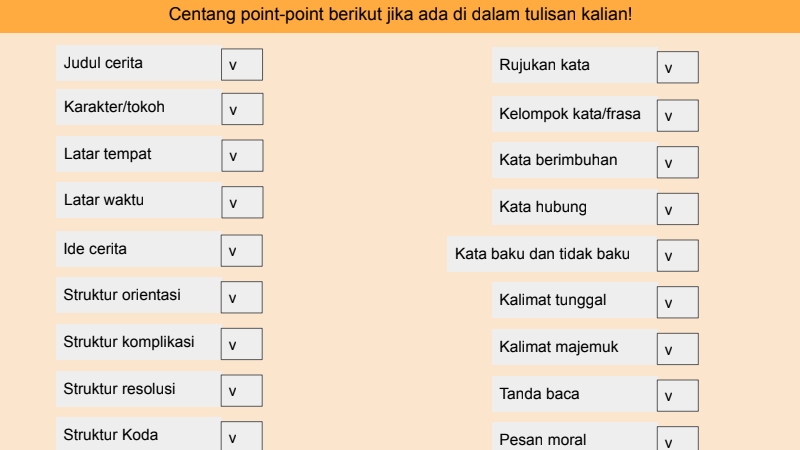
Task: Tick the Kelompok kata/frasa checkbox
Action: [678, 115]
